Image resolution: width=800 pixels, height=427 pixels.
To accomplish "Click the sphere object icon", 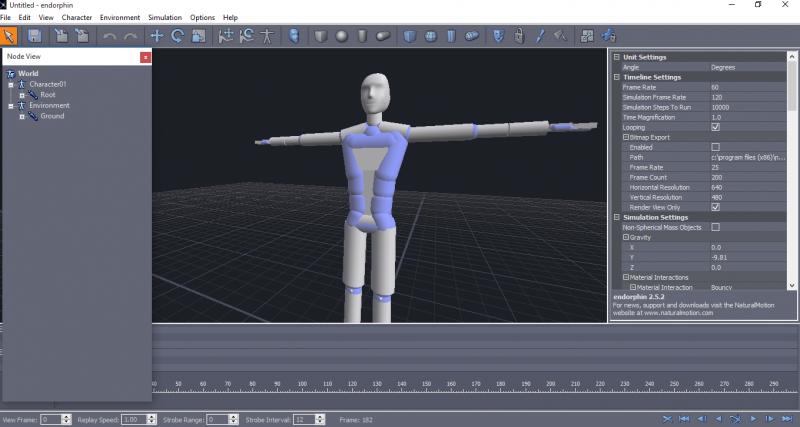I will pyautogui.click(x=341, y=35).
